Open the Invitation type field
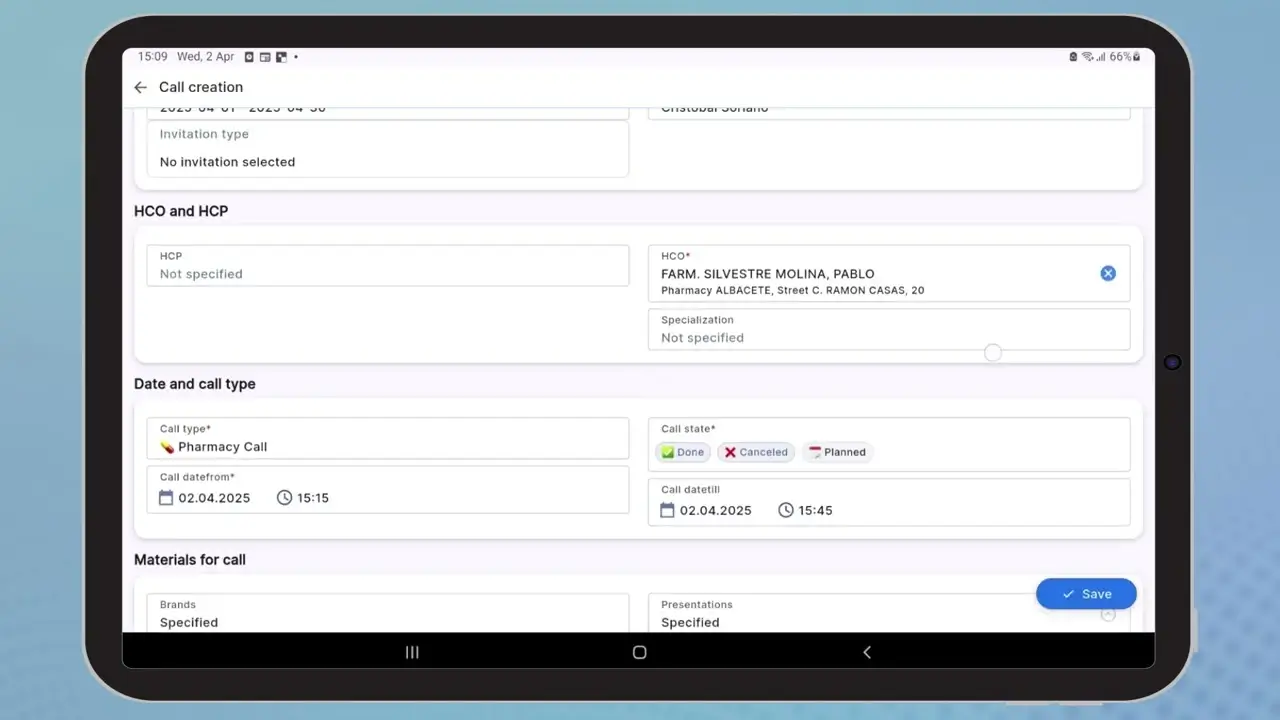The width and height of the screenshot is (1280, 720). click(388, 149)
